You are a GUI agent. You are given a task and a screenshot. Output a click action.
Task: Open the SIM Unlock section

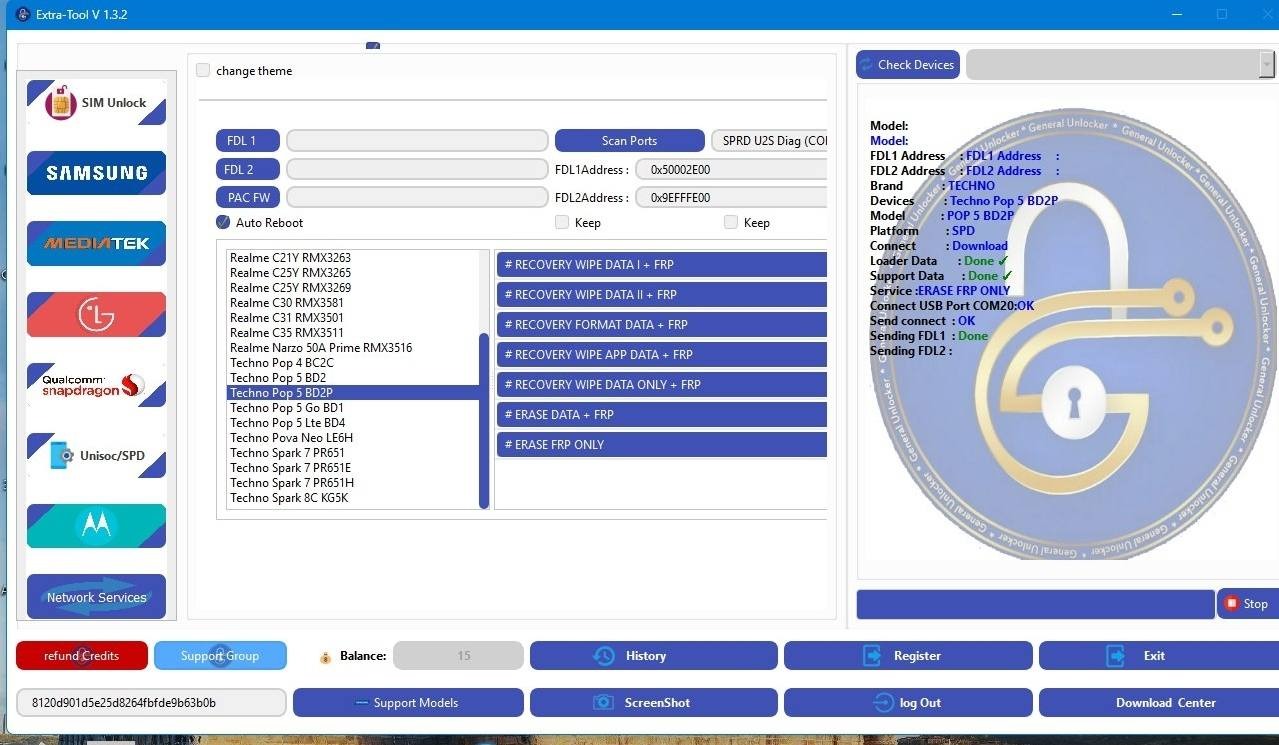pyautogui.click(x=96, y=103)
